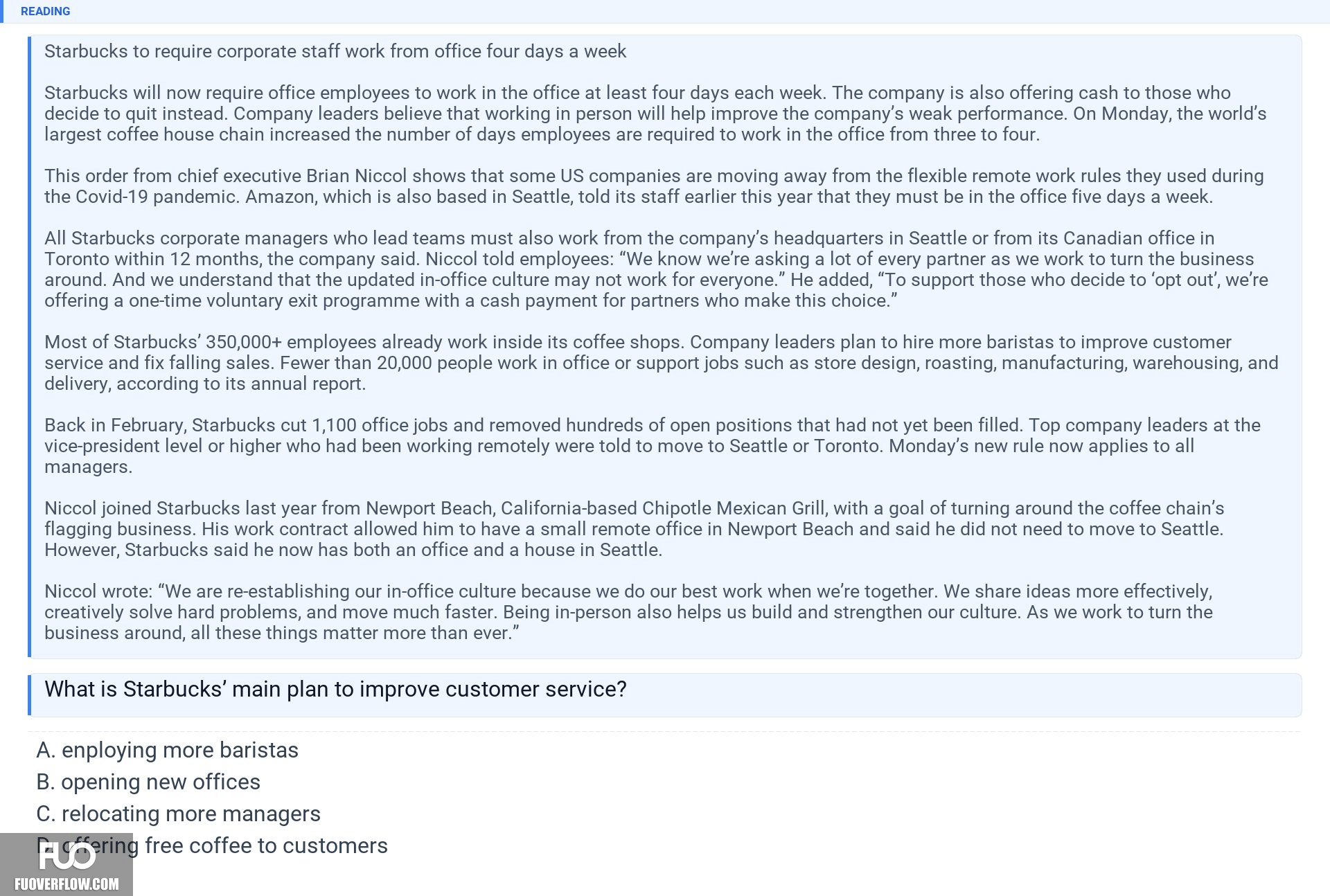Click the FUO logo watermark

66,857
